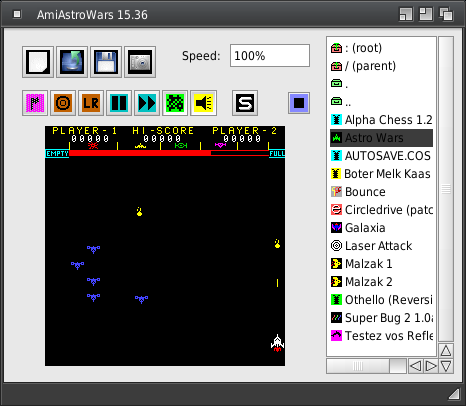
Task: Click the green checkerboard pattern icon
Action: tap(175, 103)
